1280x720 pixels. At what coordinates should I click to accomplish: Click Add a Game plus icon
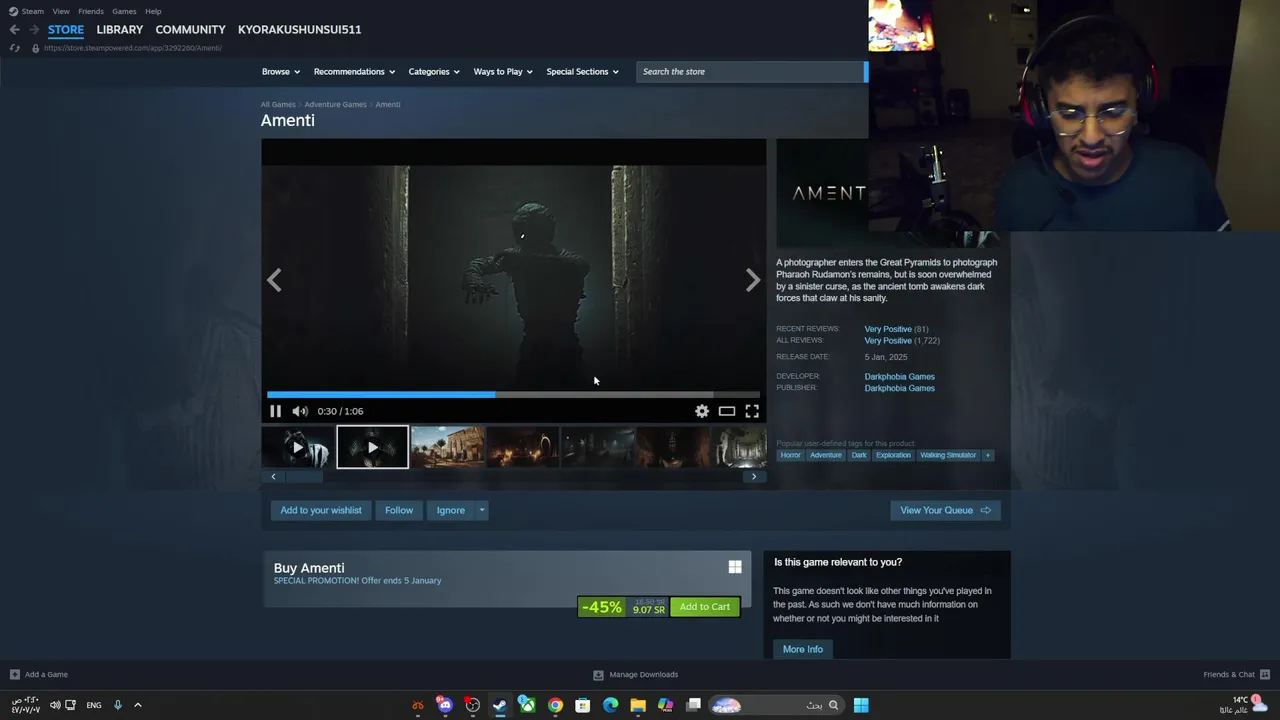coord(14,674)
